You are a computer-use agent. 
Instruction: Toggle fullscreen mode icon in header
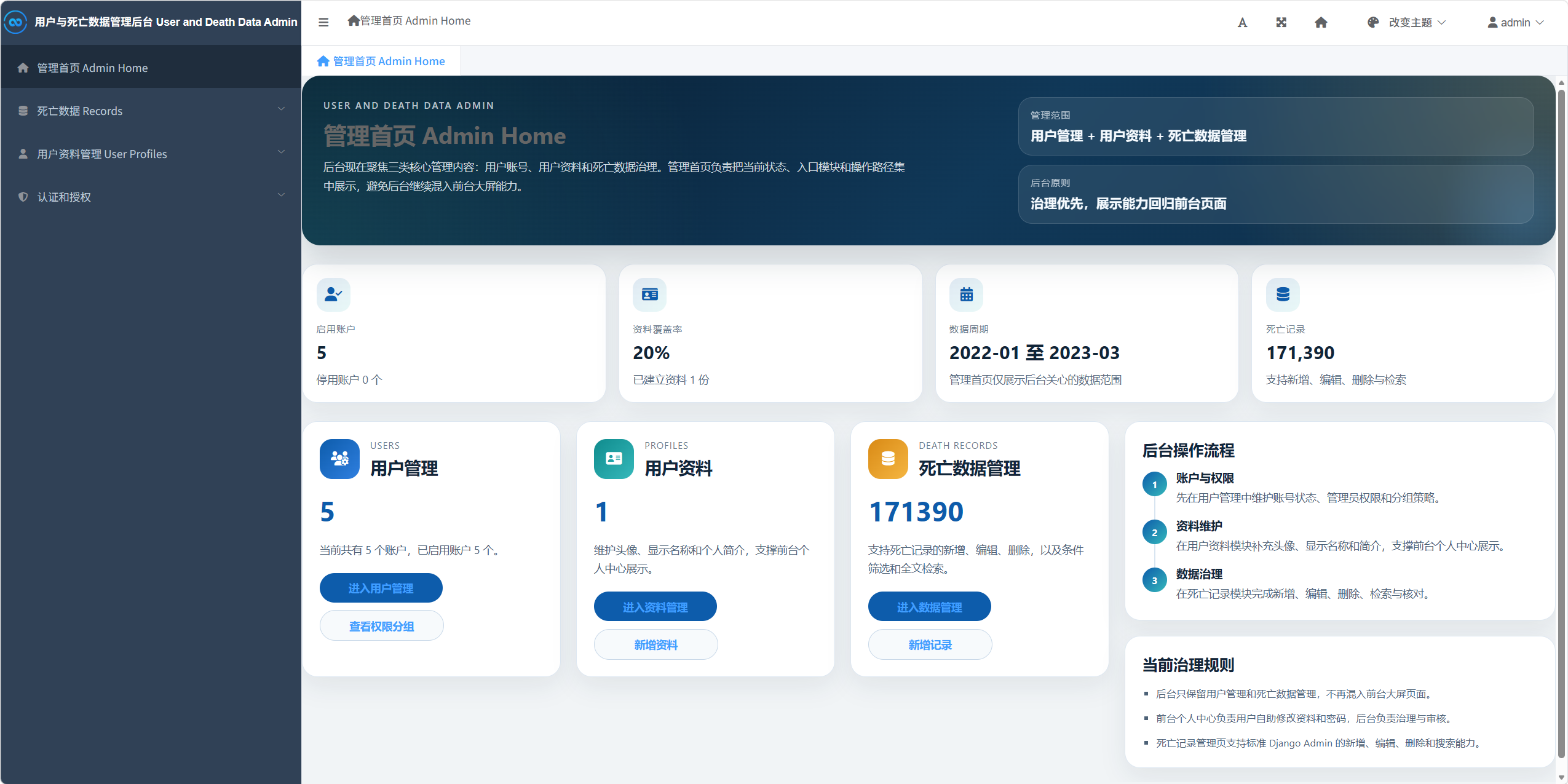pyautogui.click(x=1281, y=23)
